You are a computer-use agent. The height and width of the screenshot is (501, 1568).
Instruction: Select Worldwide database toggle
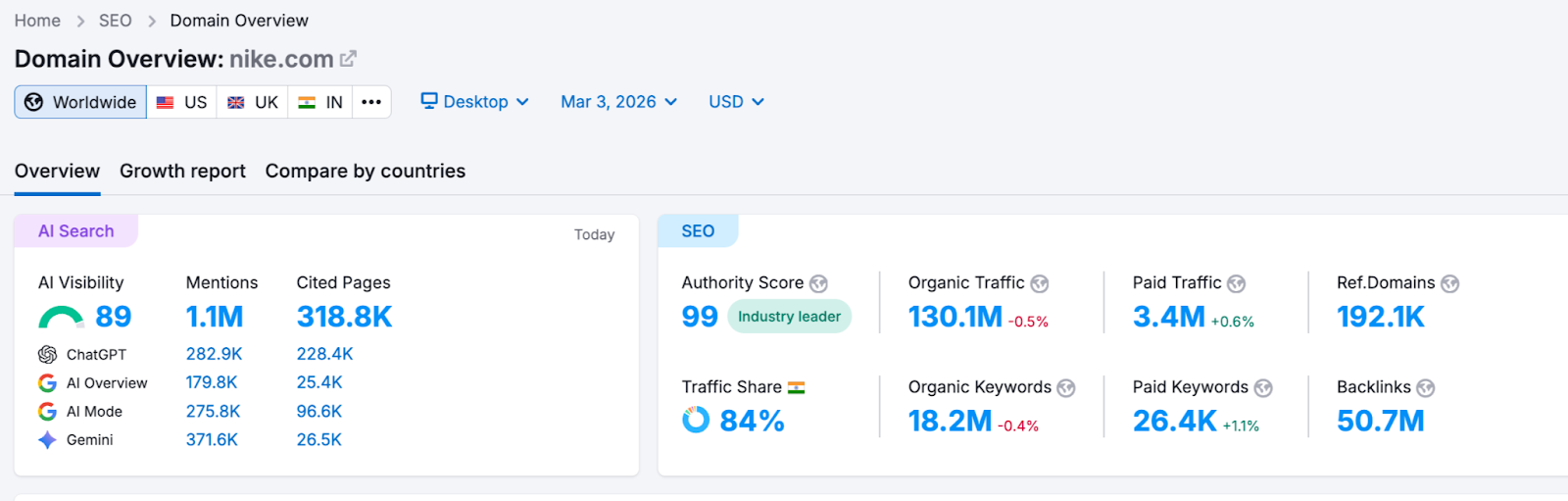pyautogui.click(x=80, y=102)
